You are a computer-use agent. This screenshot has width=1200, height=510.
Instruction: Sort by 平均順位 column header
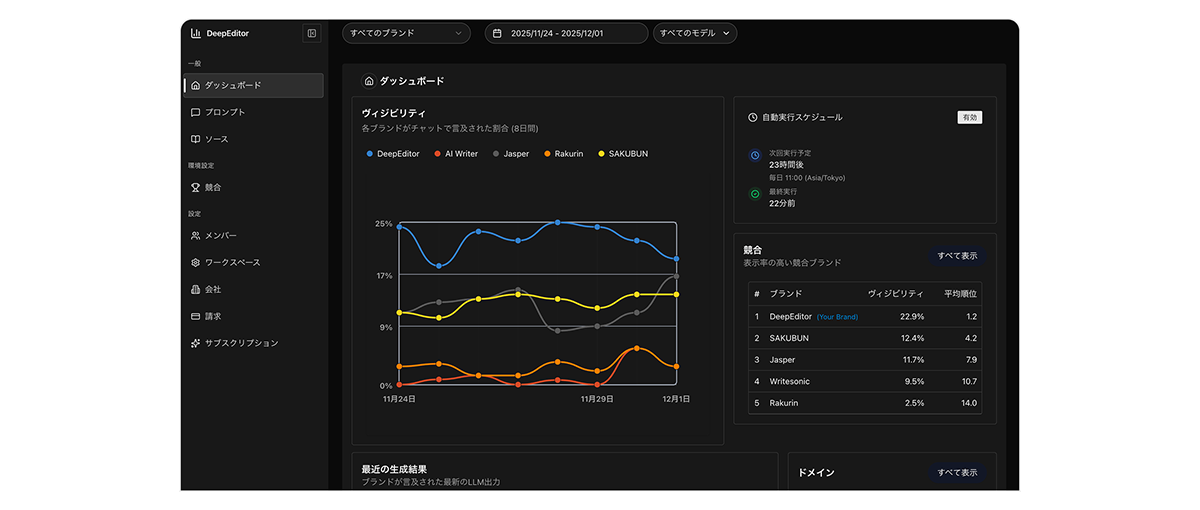960,294
